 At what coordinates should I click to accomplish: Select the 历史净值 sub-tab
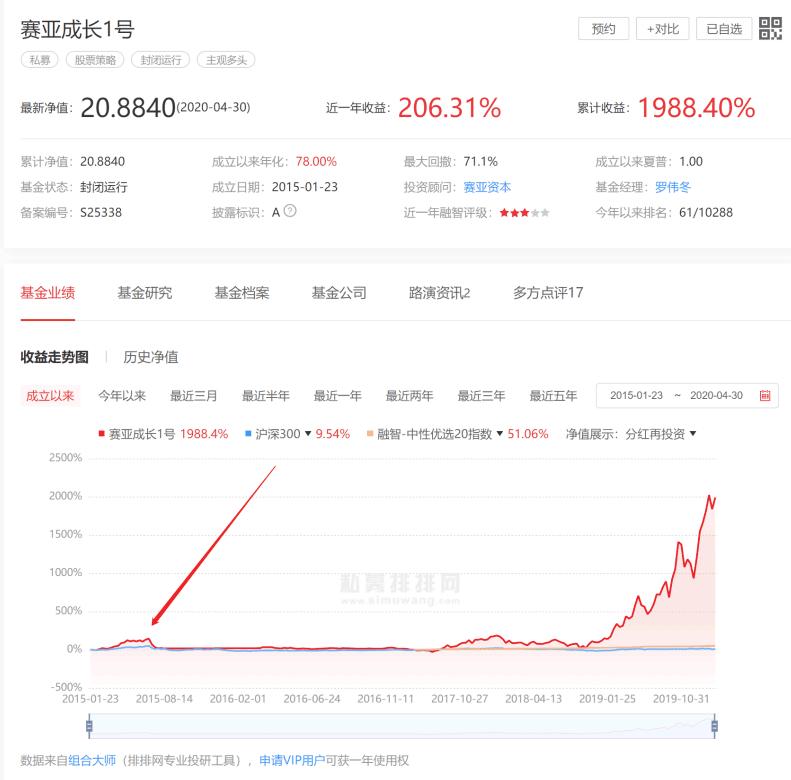[150, 357]
